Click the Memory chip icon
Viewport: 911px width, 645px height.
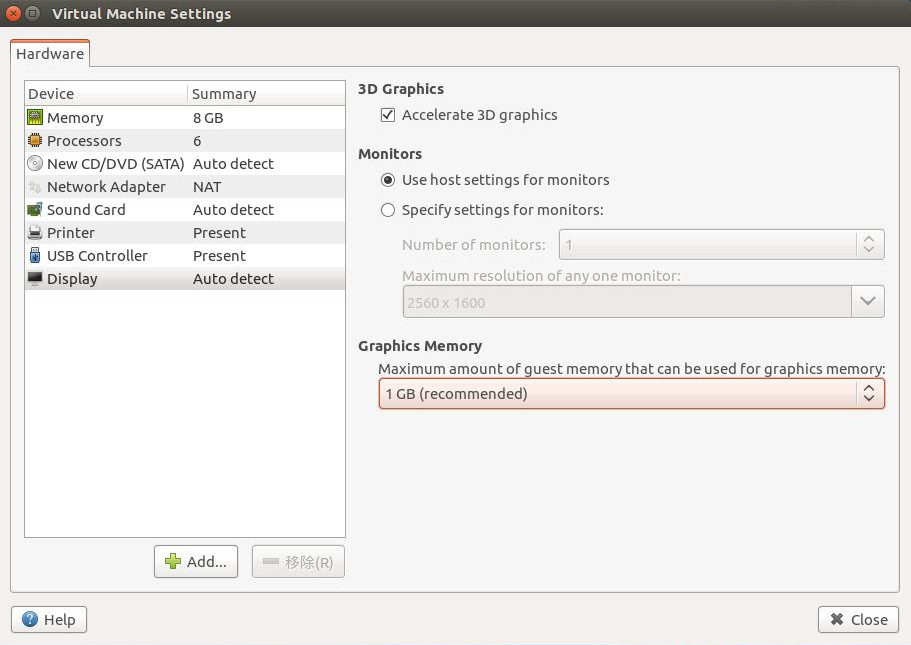click(x=35, y=117)
